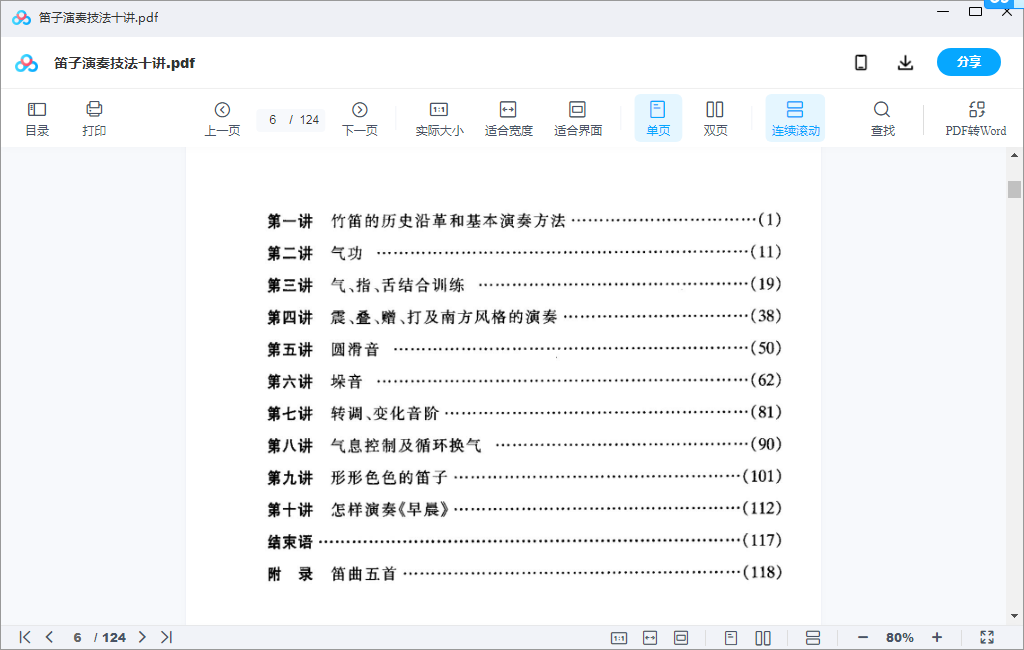Switch to 双页 double page view
Viewport: 1024px width, 650px height.
(x=715, y=118)
